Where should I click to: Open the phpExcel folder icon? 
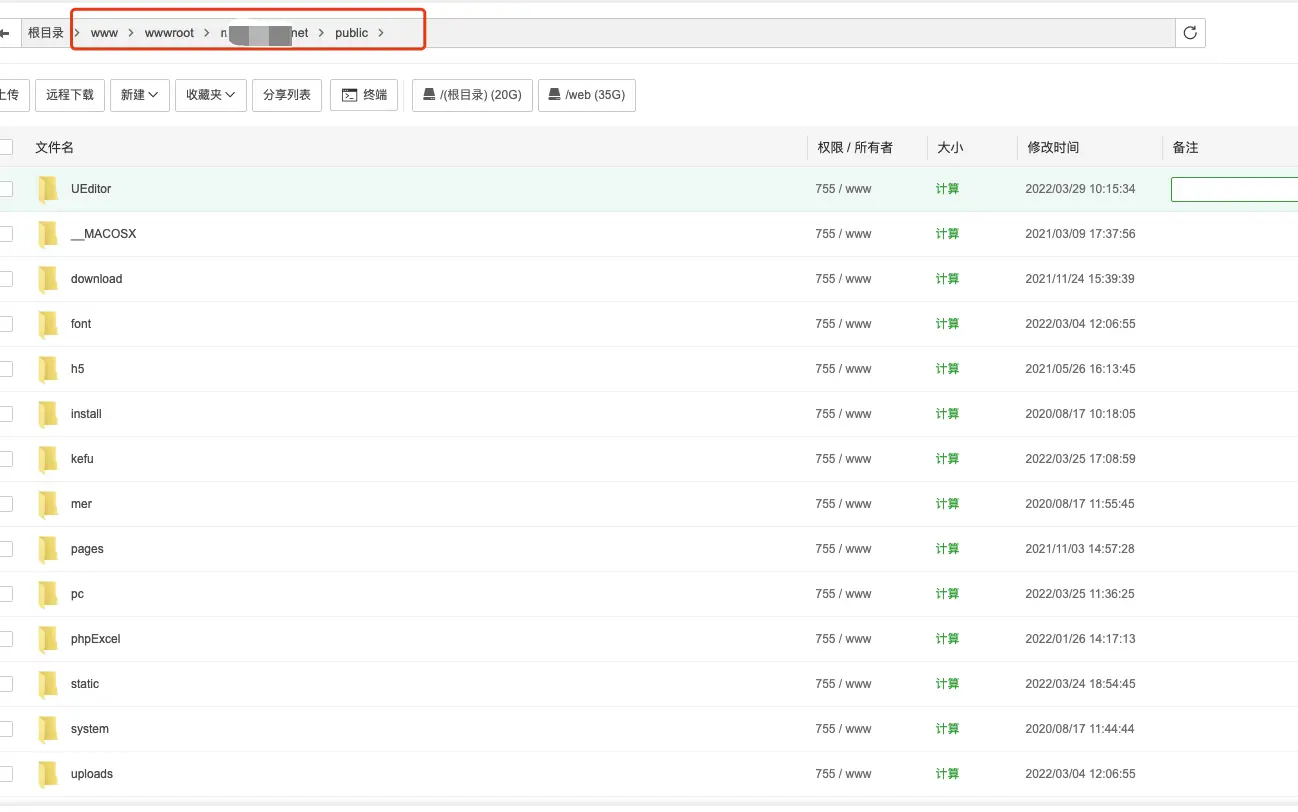pyautogui.click(x=48, y=639)
